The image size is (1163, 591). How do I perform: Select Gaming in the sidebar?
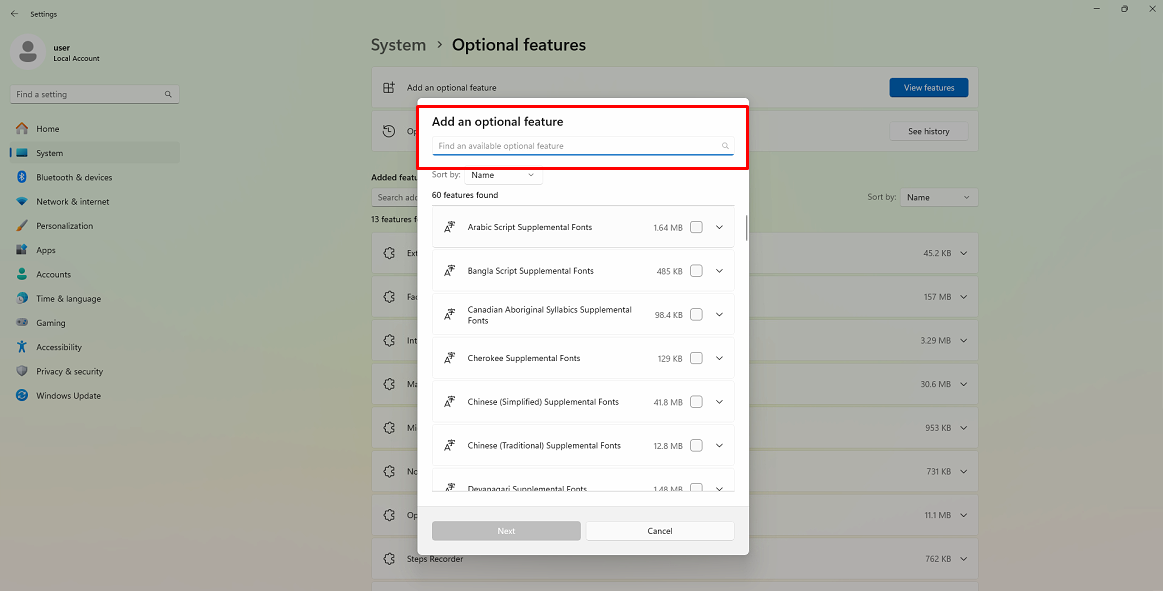click(94, 323)
